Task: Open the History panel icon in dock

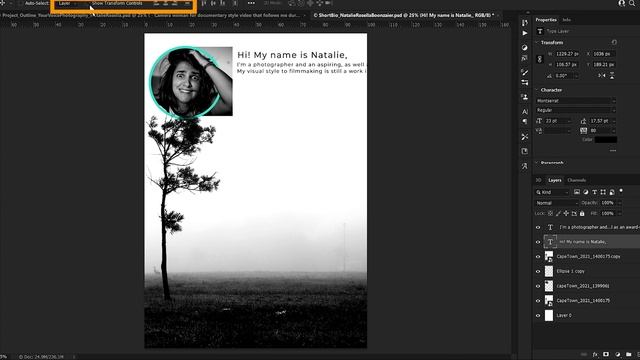Action: [x=524, y=23]
